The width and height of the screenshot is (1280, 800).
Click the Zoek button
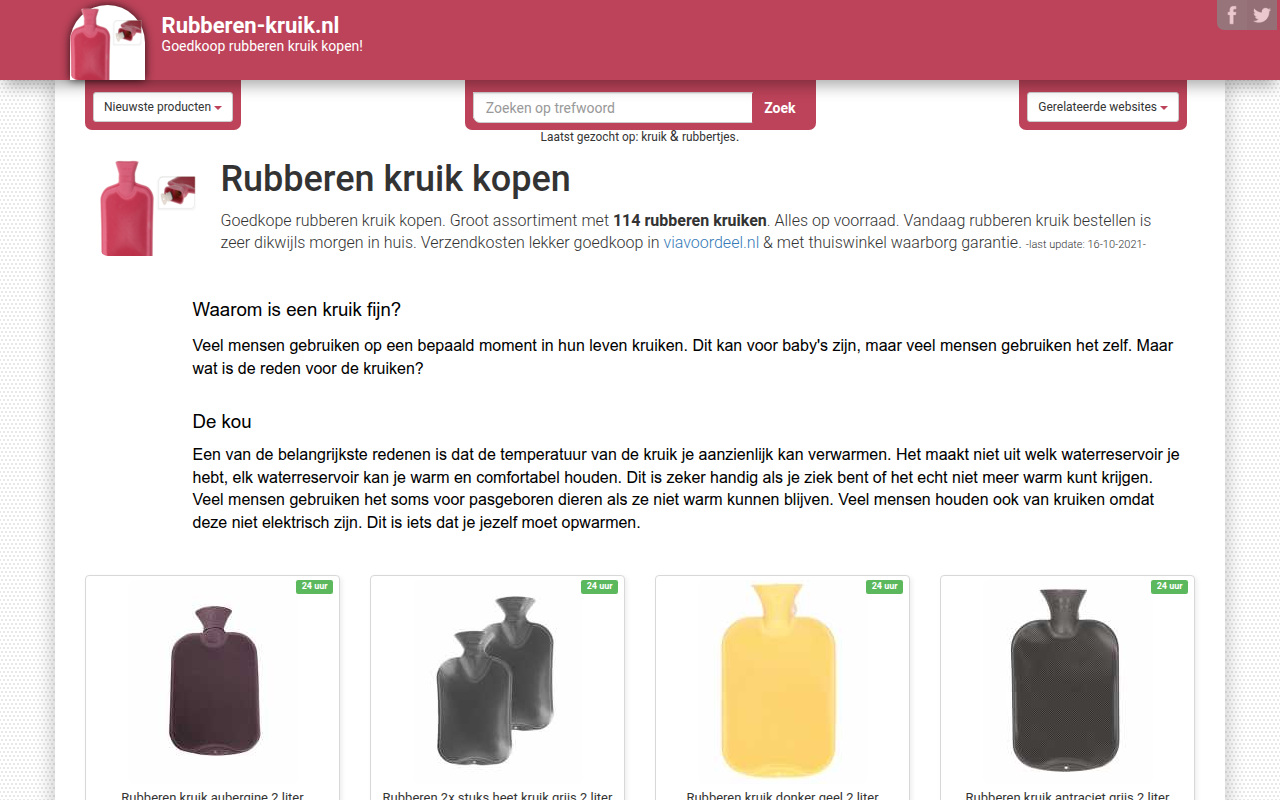[x=780, y=108]
